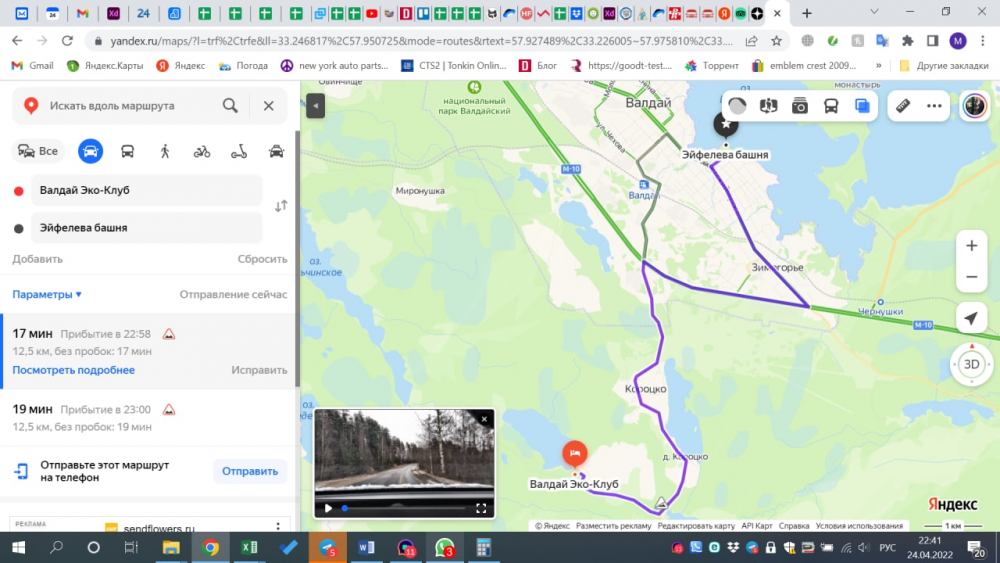Toggle the traffic layer on the map
Screen dimensions: 1000x563
click(737, 106)
